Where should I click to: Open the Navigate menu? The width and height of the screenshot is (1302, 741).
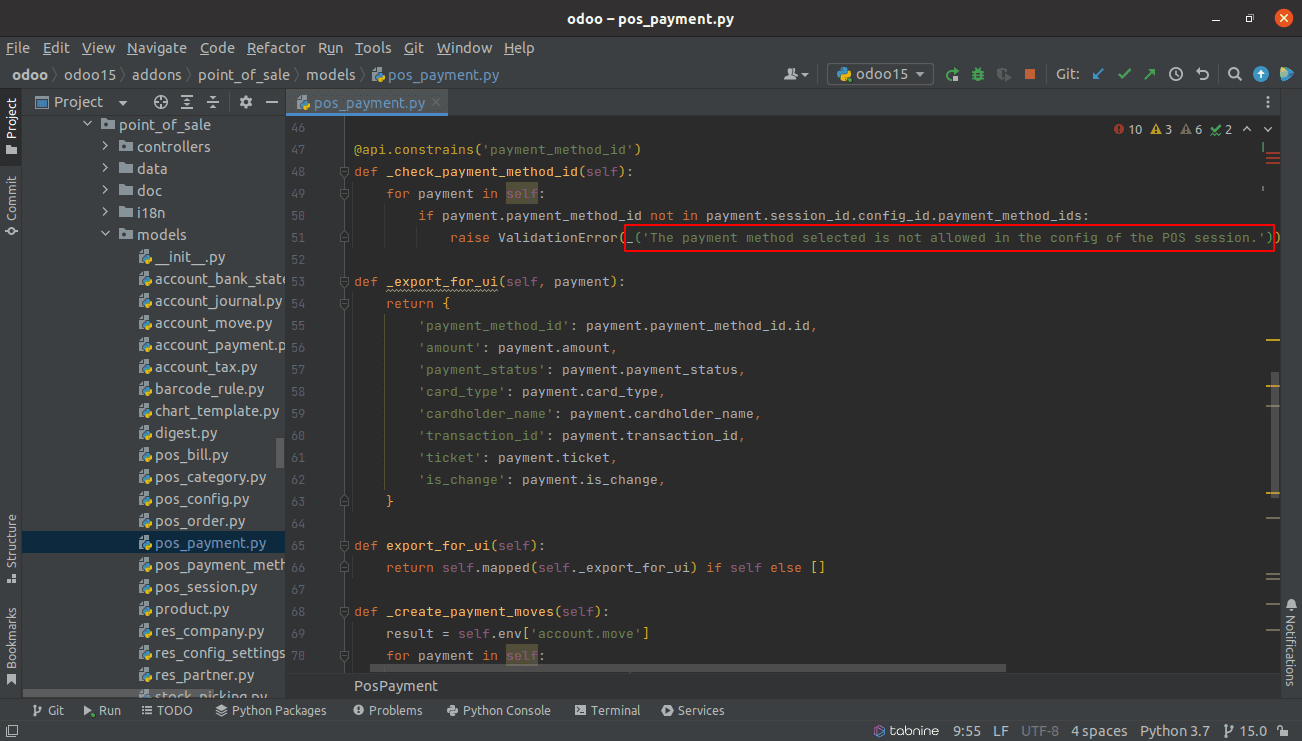(157, 48)
